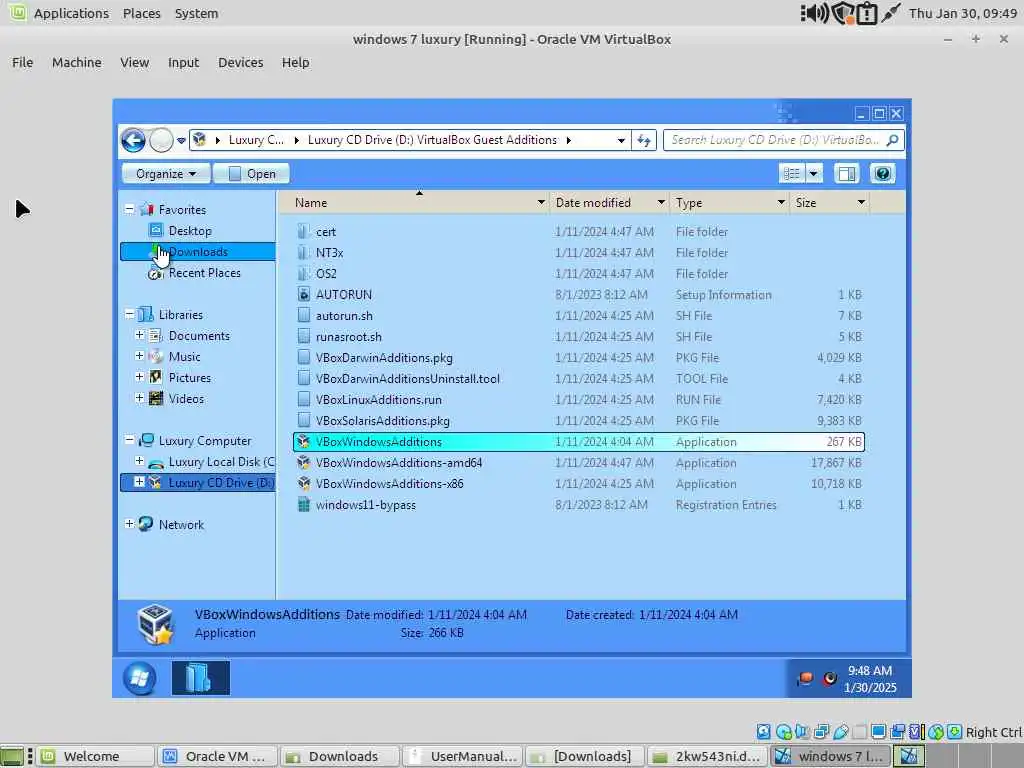Click the Explorer Forward navigation button
This screenshot has width=1024, height=768.
(161, 140)
